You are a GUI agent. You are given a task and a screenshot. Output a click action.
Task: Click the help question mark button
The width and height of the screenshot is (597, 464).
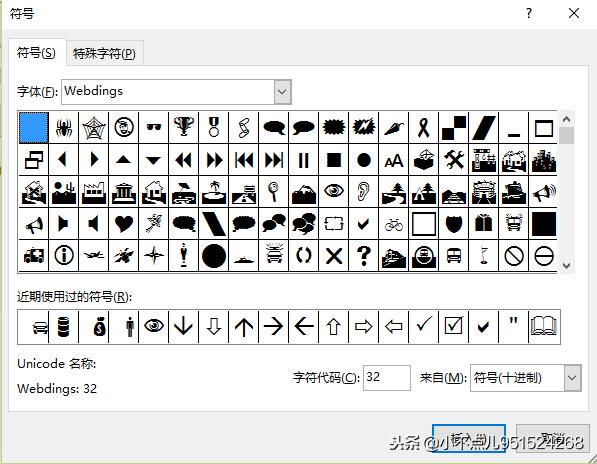tap(529, 14)
